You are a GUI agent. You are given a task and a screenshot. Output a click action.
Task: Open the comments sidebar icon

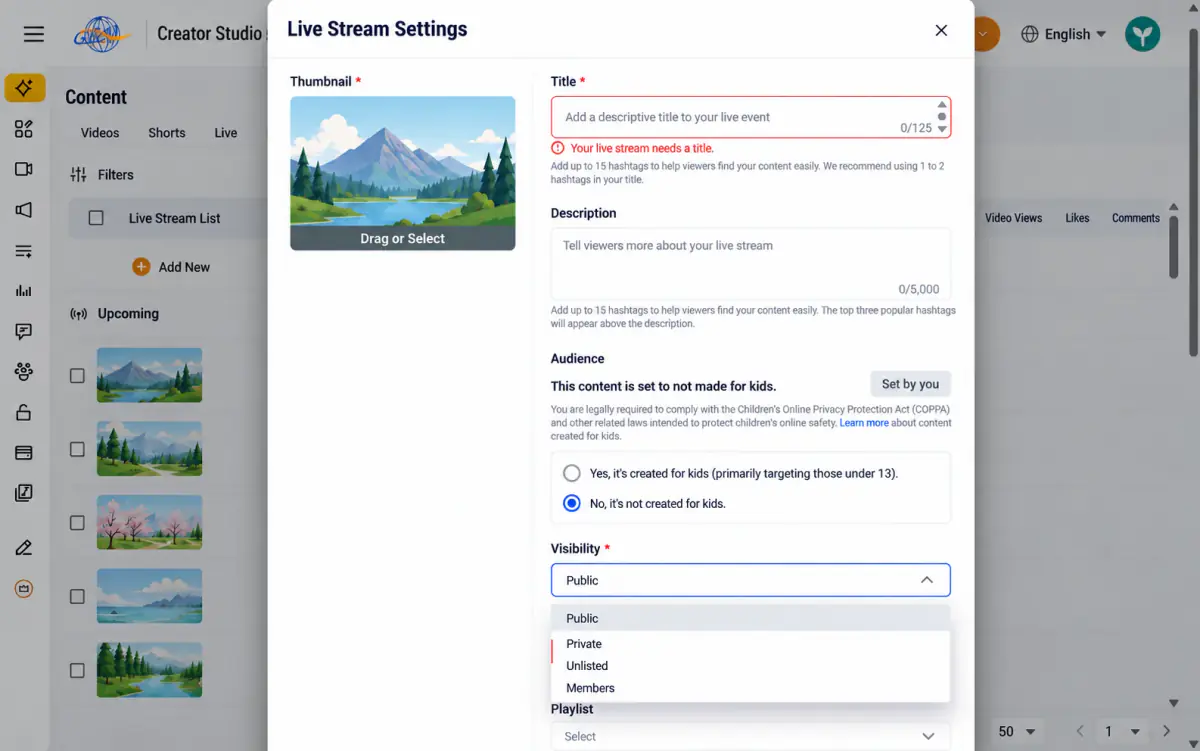click(x=24, y=331)
